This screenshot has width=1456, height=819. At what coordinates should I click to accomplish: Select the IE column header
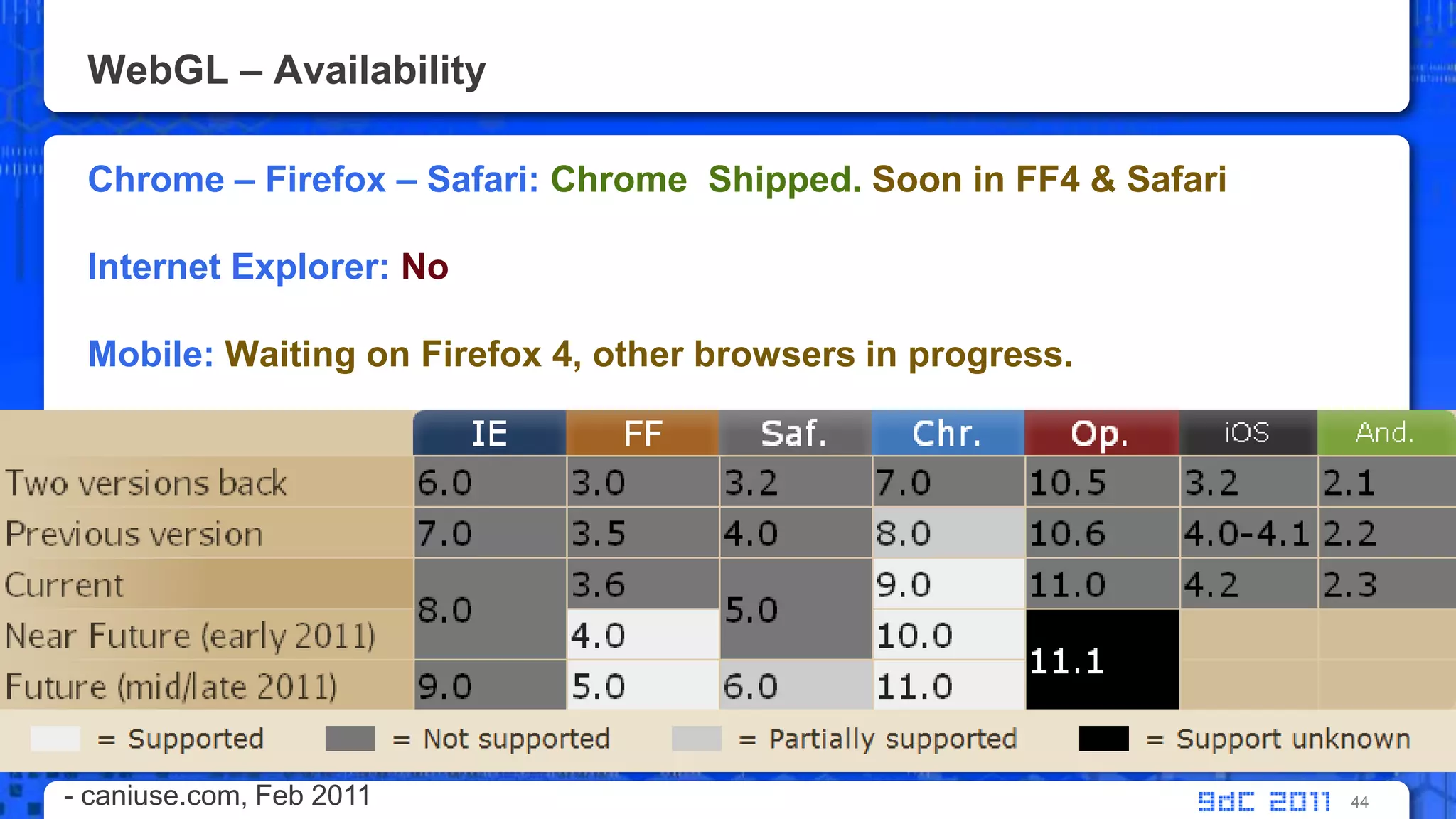[x=489, y=433]
